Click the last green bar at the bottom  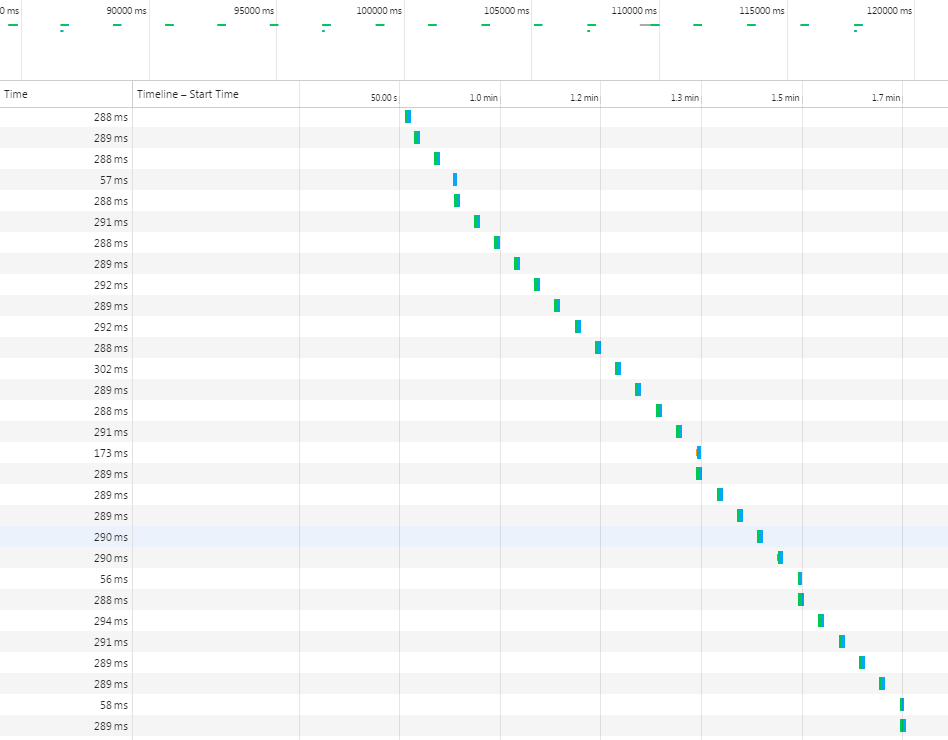coord(903,726)
